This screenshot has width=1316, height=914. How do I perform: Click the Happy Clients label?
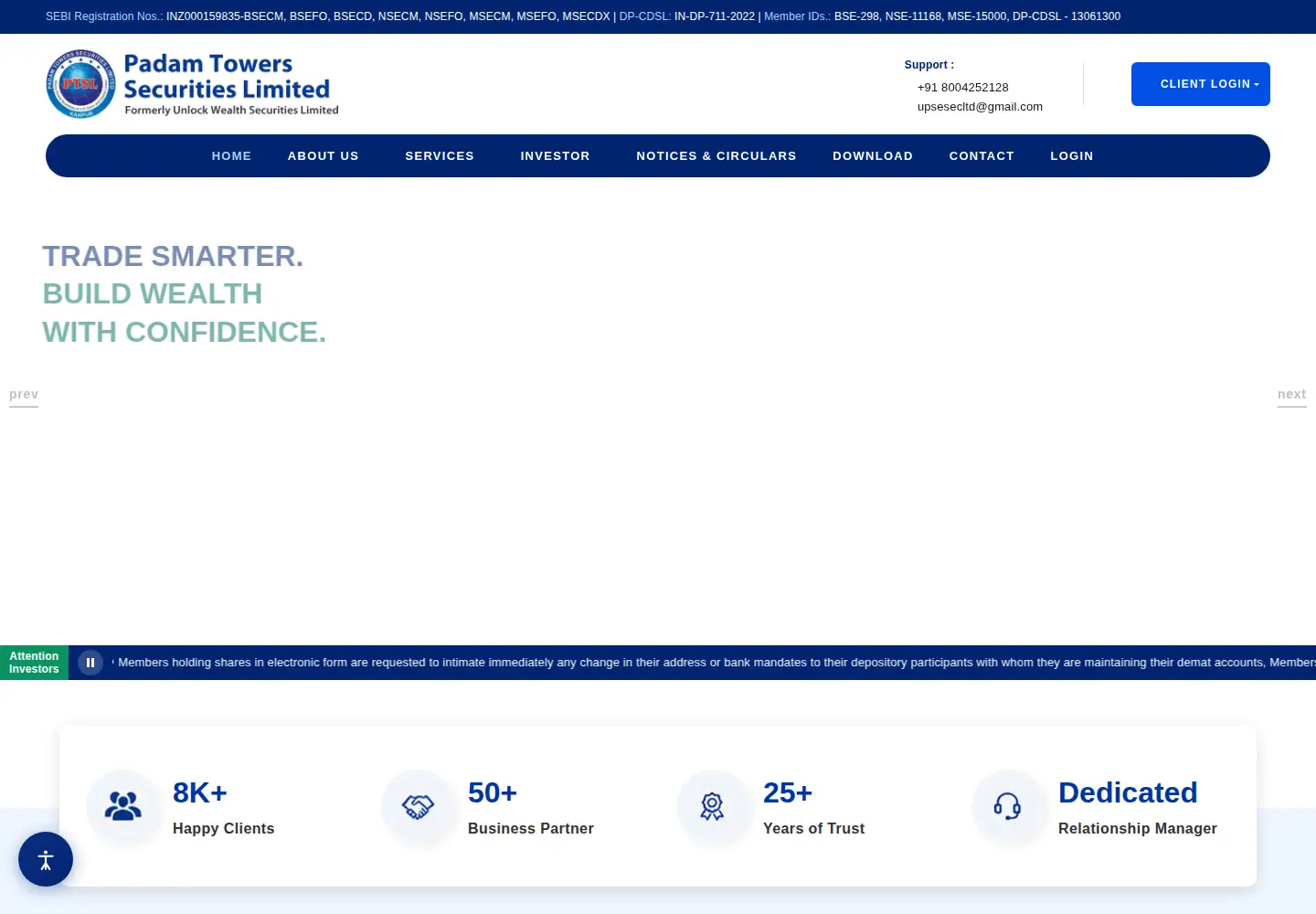click(x=224, y=828)
